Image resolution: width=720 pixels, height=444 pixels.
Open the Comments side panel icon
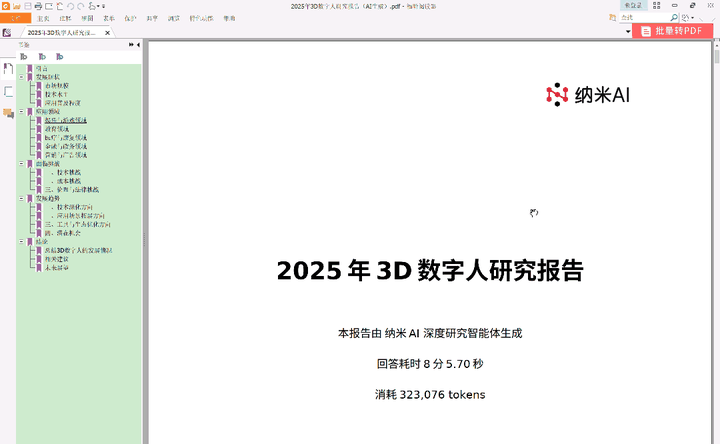coord(8,113)
